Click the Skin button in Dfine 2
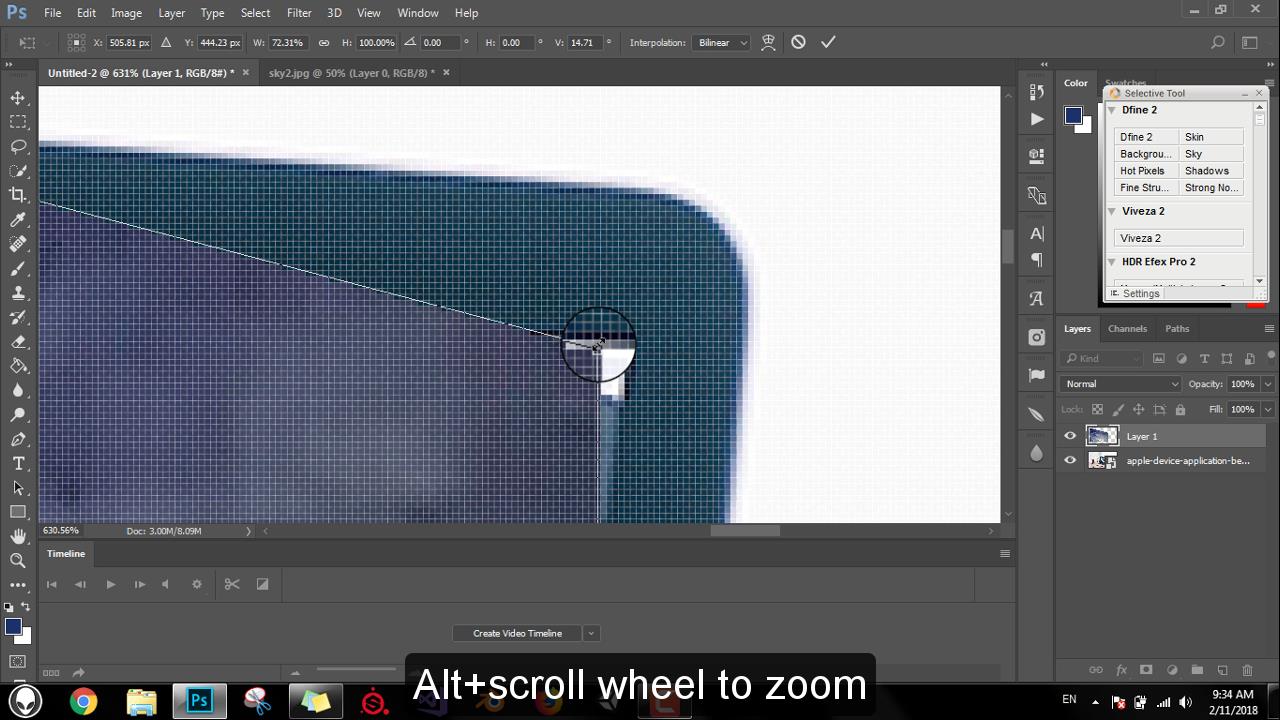 1211,137
